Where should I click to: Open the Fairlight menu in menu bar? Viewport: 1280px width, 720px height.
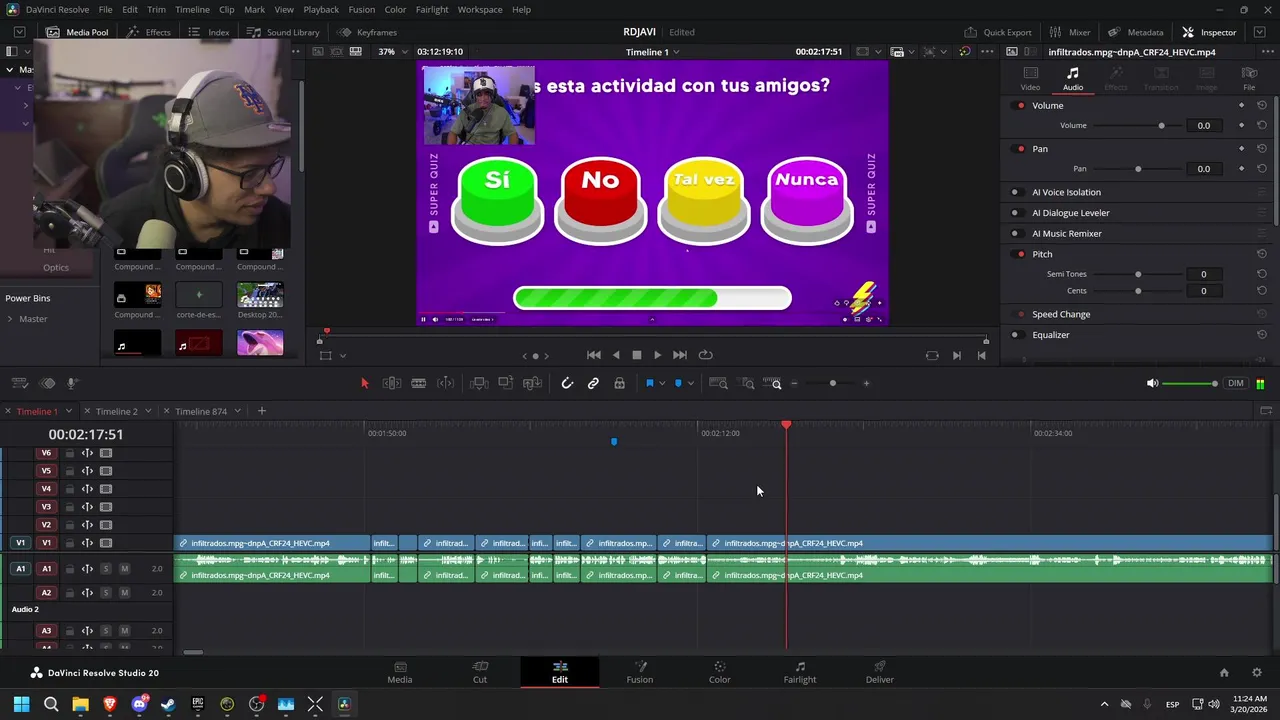tap(432, 9)
